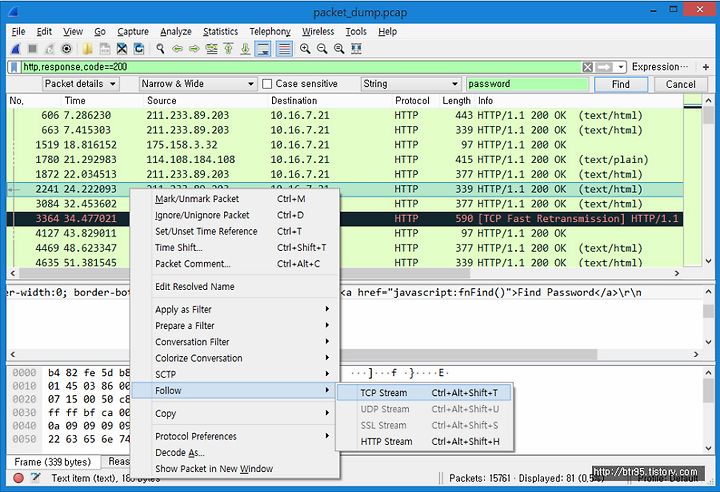Click the search text field containing password

[528, 84]
